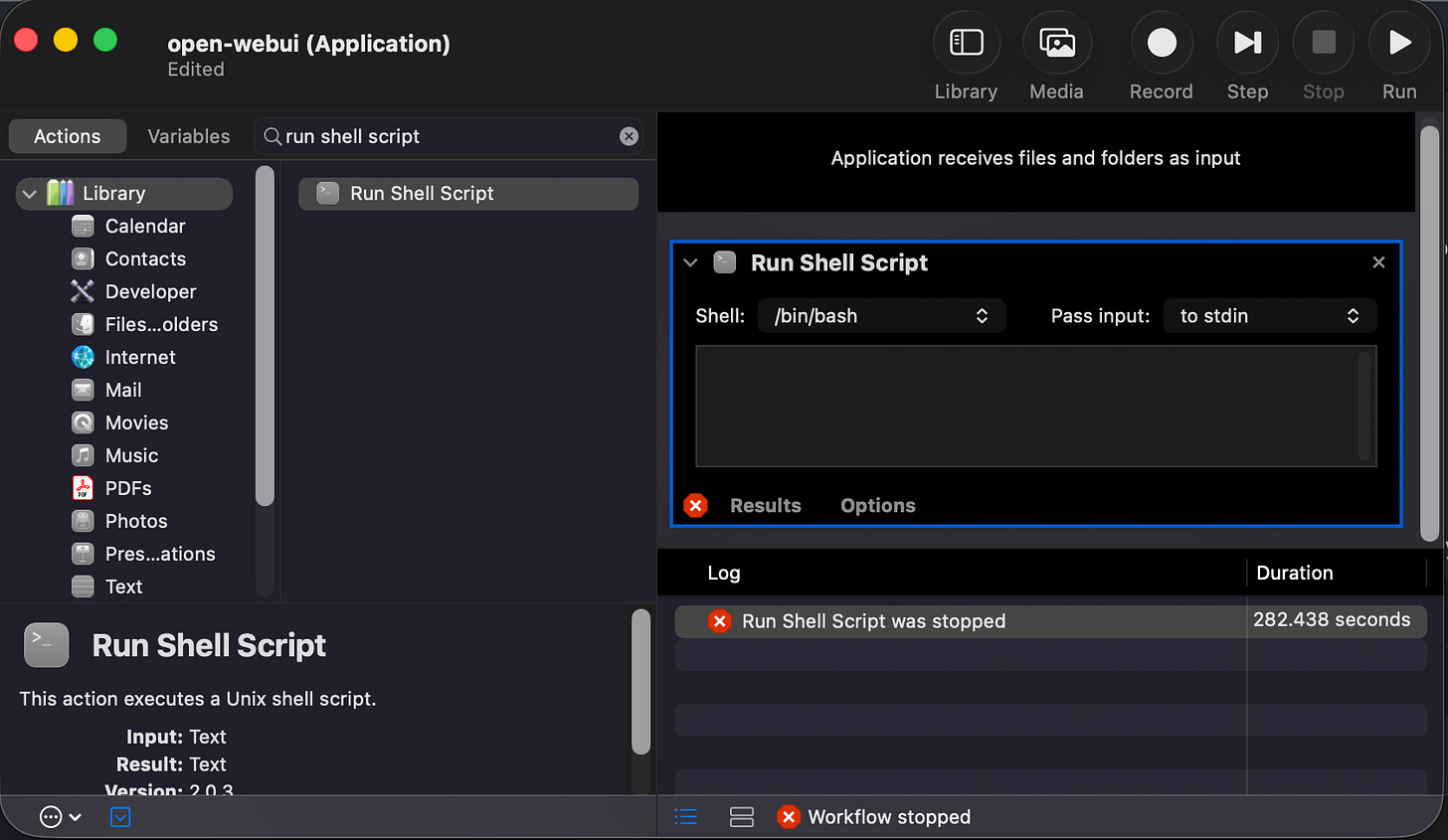Toggle the description pane checkbox button
Screen dimensions: 1448x840
[x=120, y=817]
